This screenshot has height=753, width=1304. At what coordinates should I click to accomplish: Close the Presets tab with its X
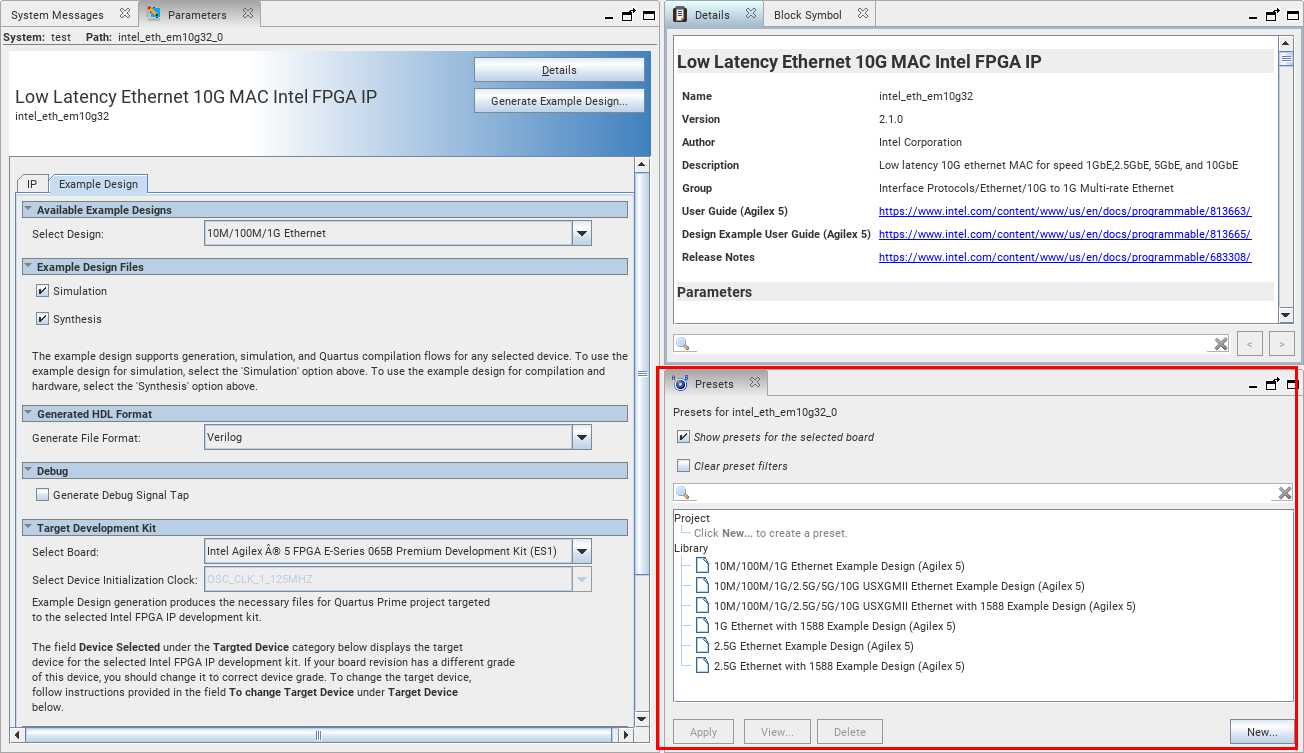(x=755, y=383)
